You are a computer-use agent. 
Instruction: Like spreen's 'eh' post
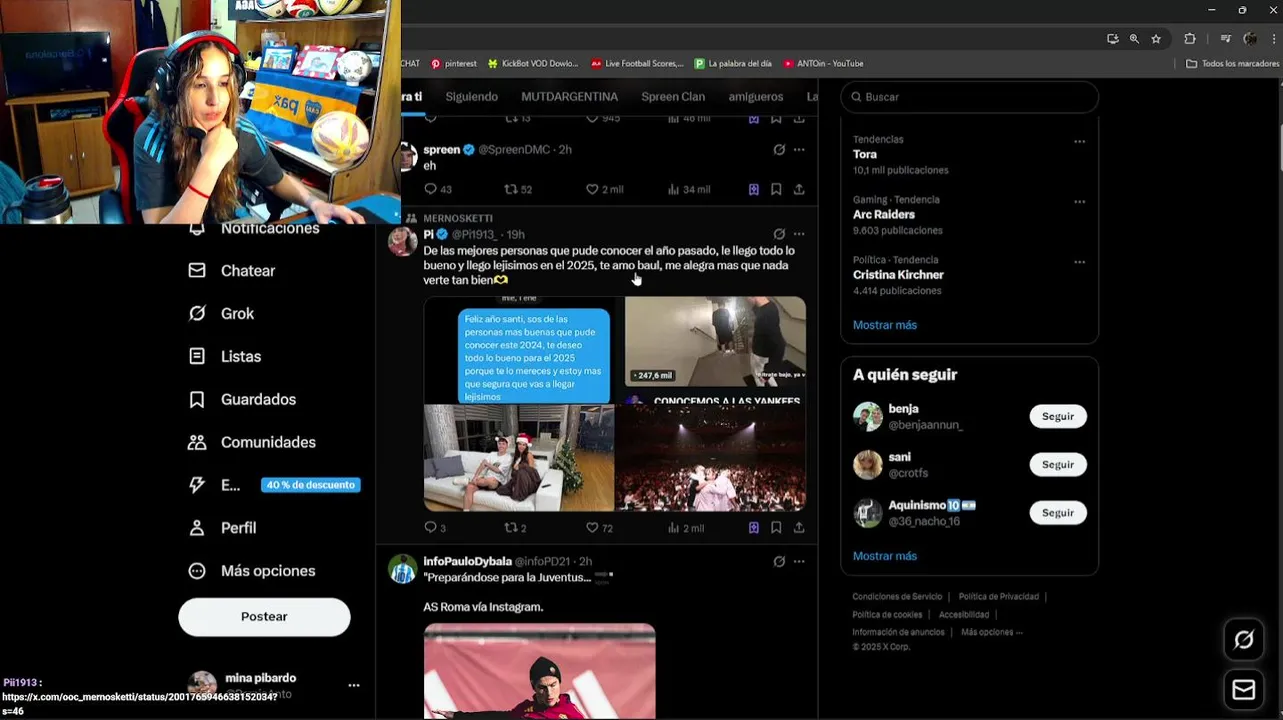tap(592, 189)
